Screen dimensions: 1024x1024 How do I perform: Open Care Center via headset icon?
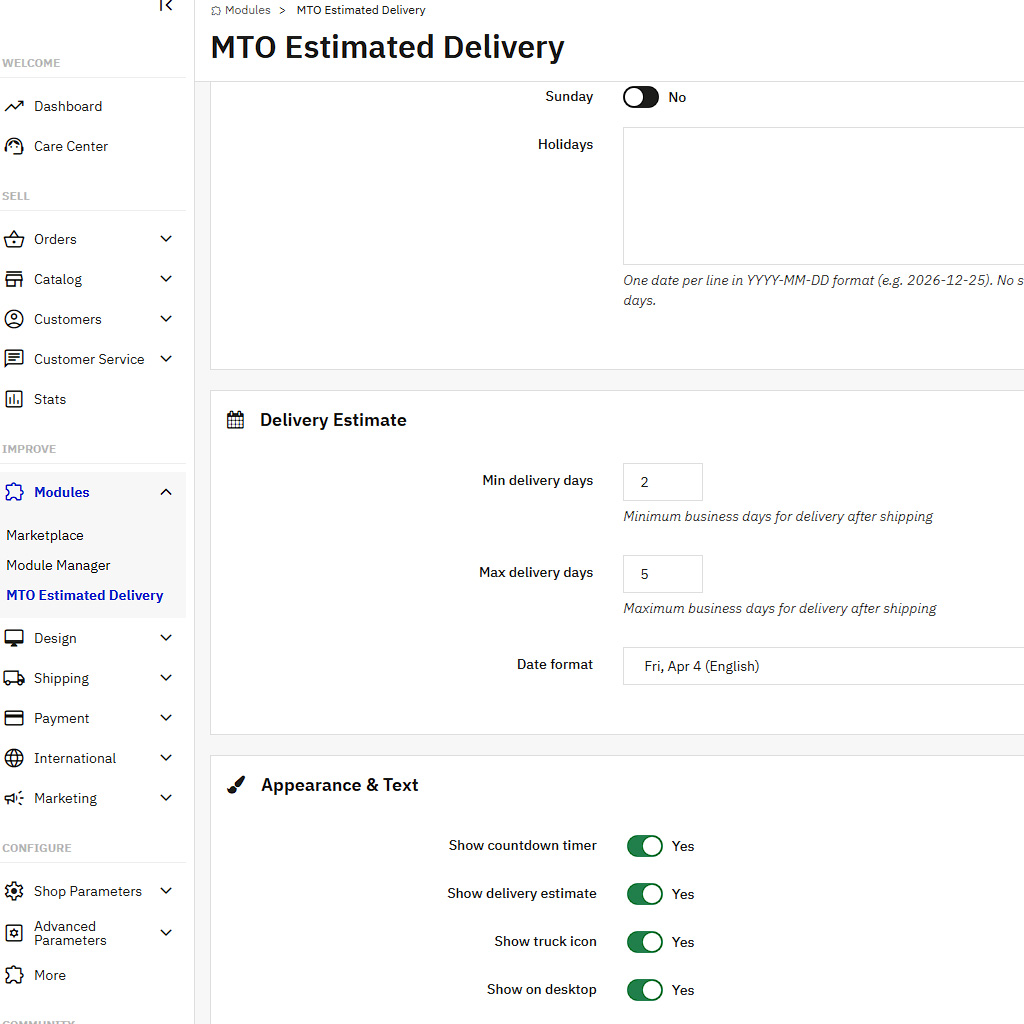pyautogui.click(x=14, y=146)
